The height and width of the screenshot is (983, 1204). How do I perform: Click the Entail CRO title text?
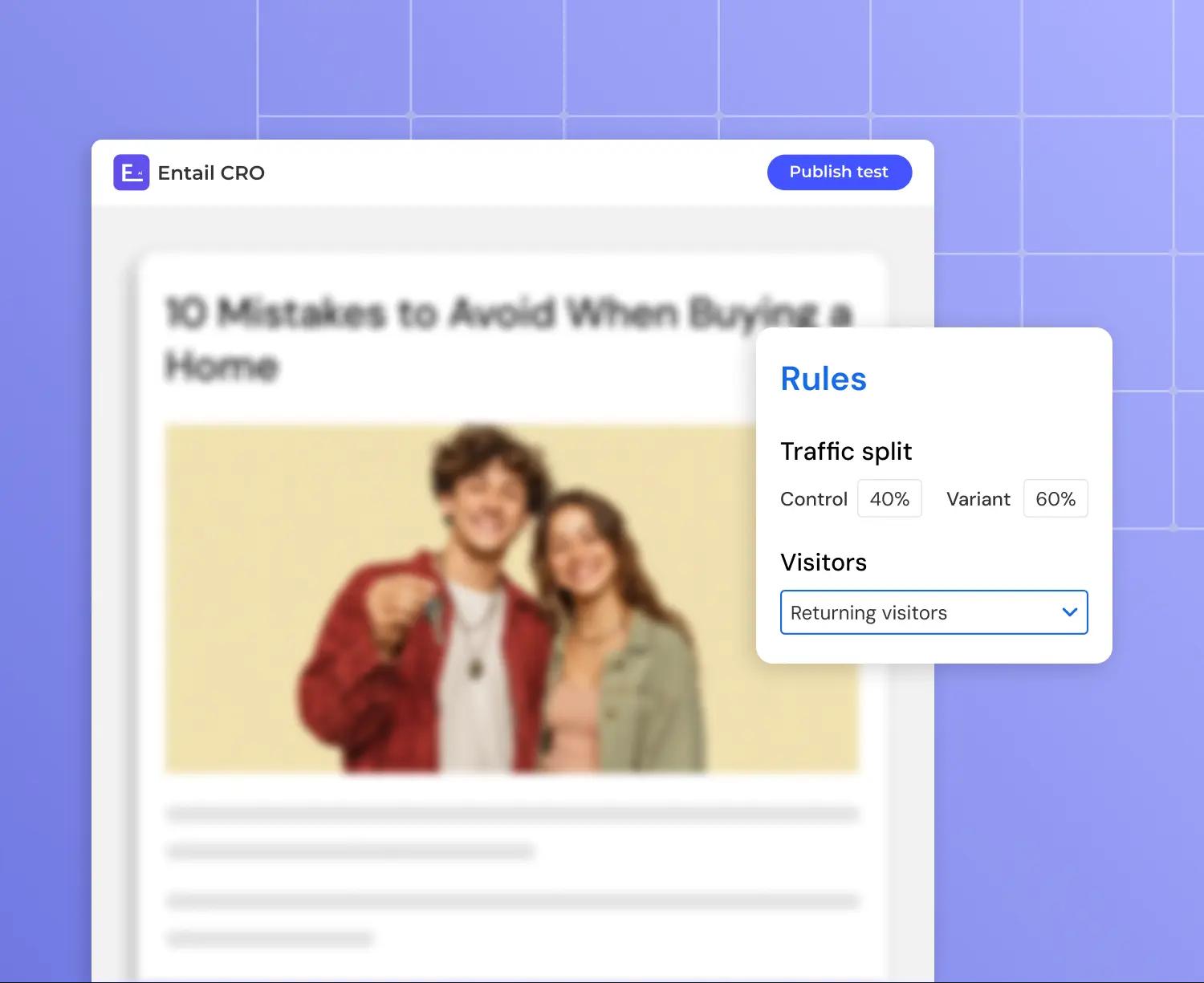211,173
